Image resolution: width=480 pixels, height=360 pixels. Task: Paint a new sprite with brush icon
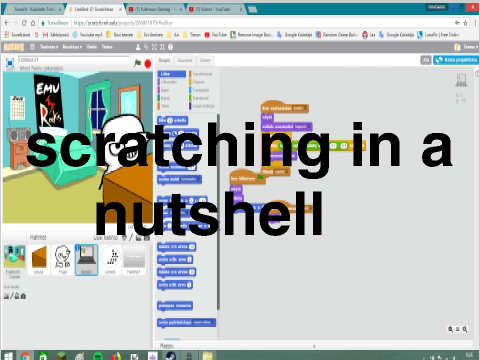[131, 238]
